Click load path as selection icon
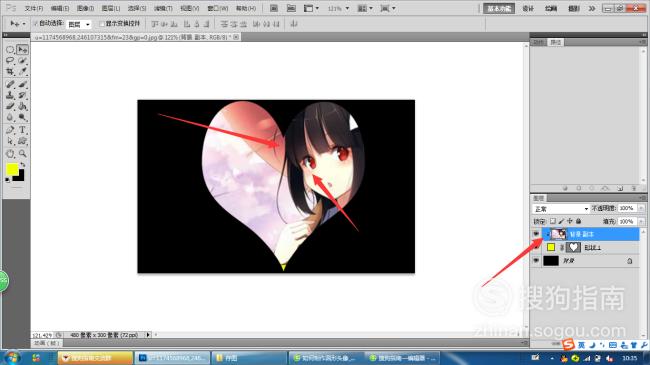This screenshot has width=650, height=365. click(592, 188)
